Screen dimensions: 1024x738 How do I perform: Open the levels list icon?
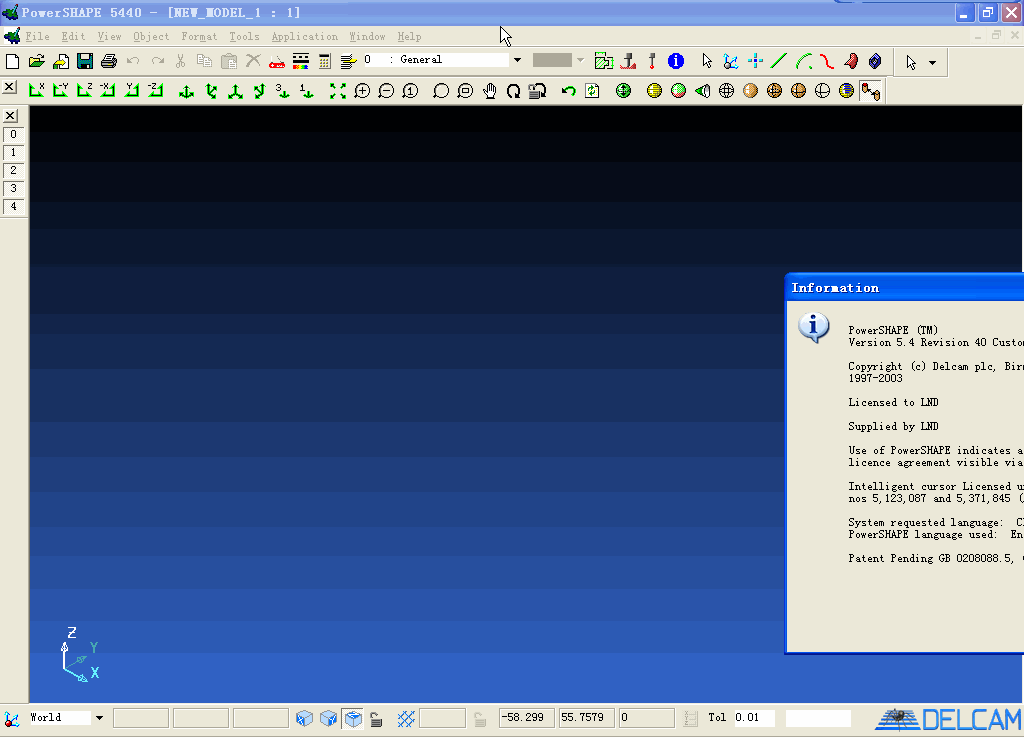tap(349, 61)
